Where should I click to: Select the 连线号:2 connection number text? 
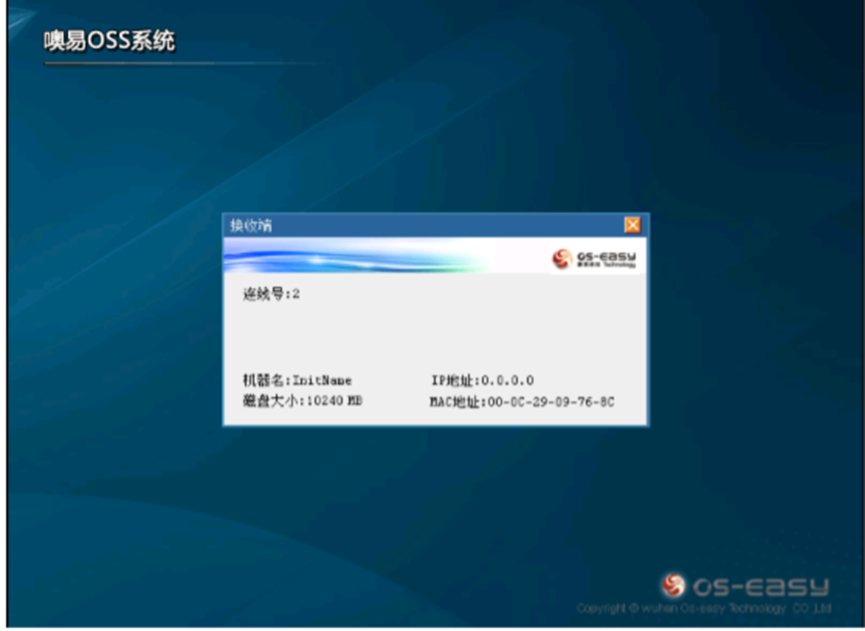pos(272,295)
